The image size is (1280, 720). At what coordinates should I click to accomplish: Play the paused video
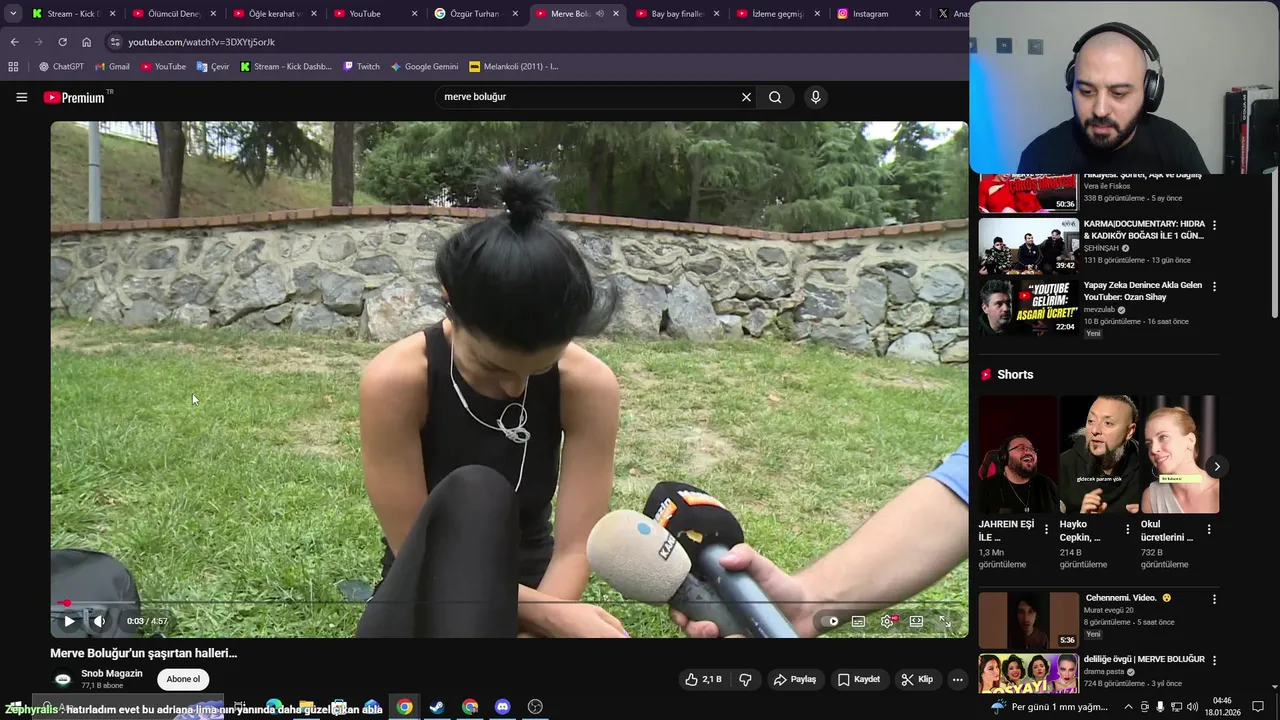(69, 621)
